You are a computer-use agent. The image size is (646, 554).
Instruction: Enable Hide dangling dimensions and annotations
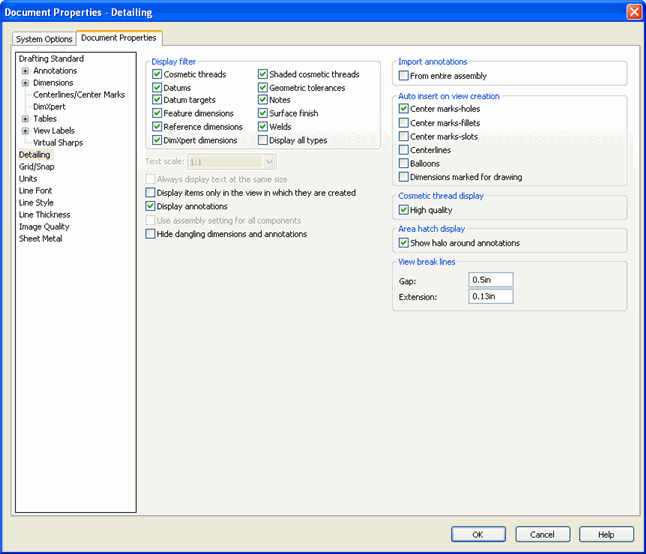pos(150,234)
